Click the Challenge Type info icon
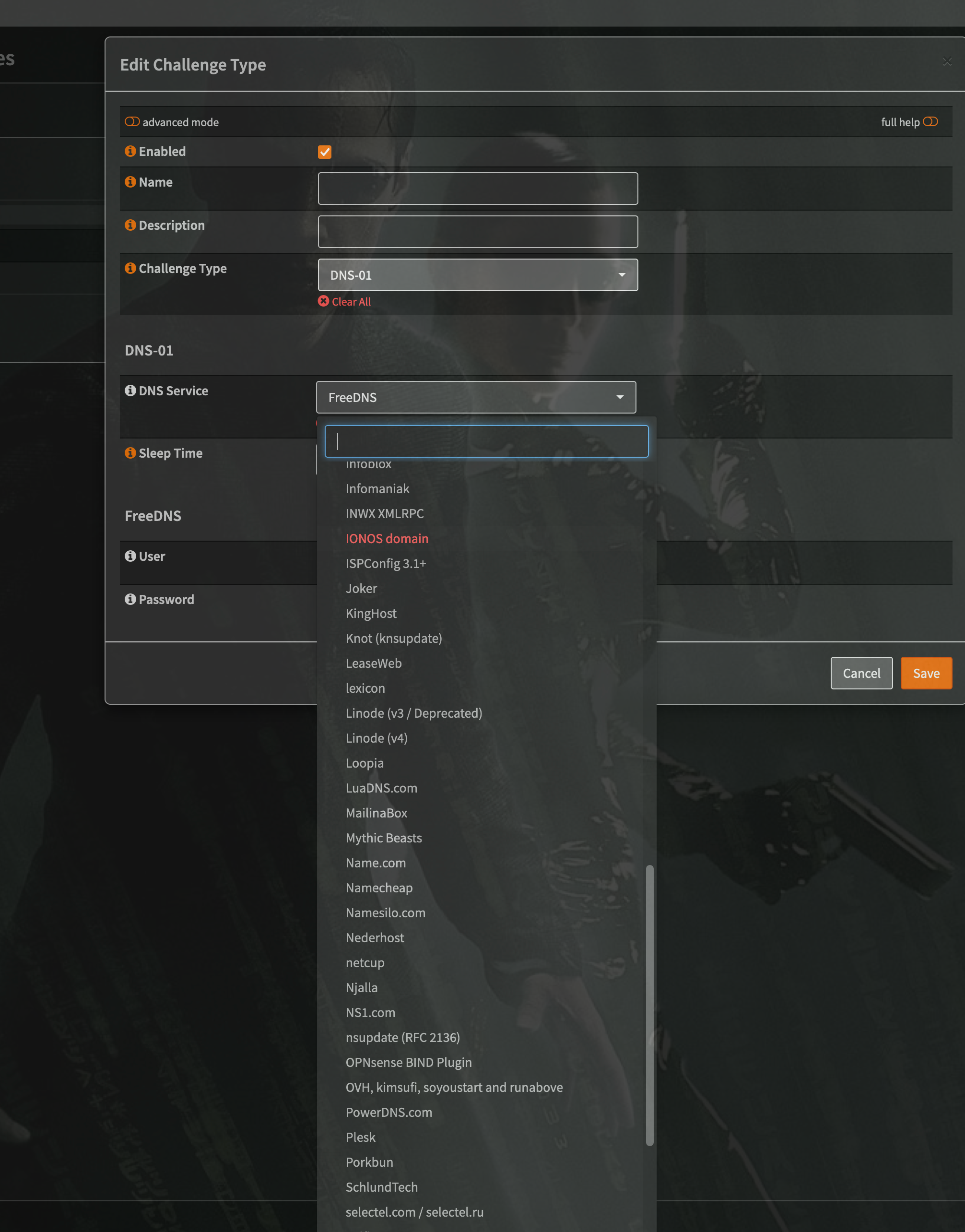This screenshot has width=965, height=1232. (130, 268)
